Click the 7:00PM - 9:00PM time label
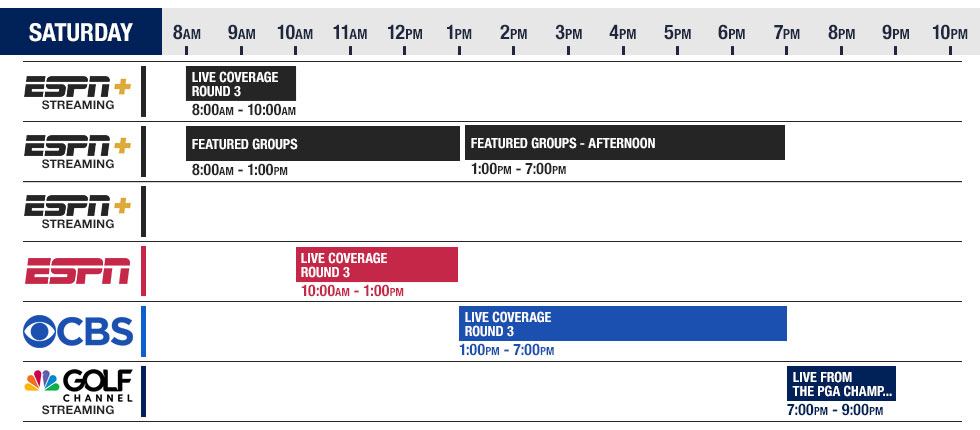Image resolution: width=980 pixels, height=430 pixels. pos(836,410)
